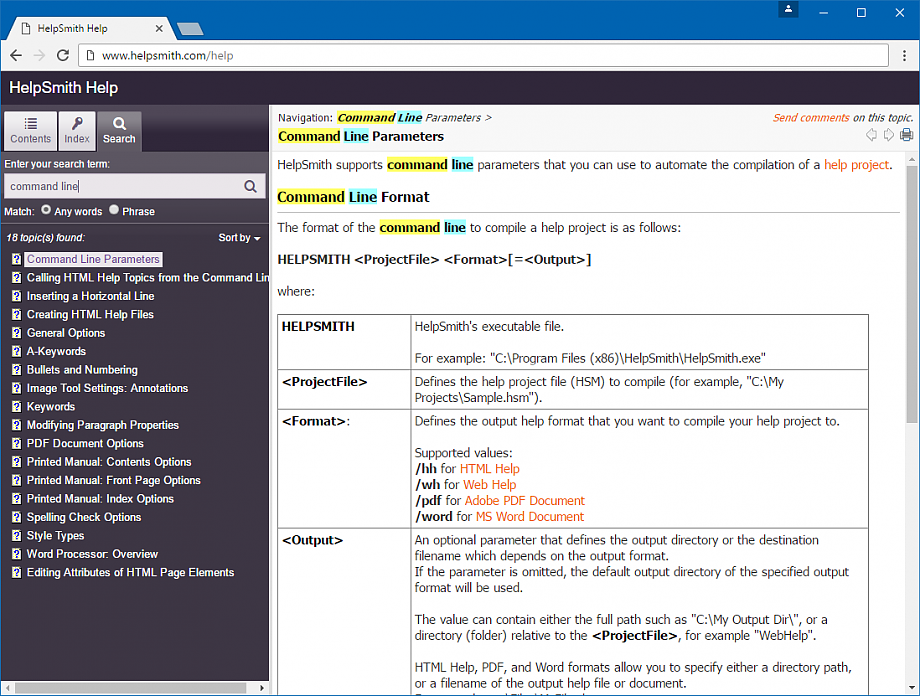Screen dimensions: 920x696
Task: Follow the Adobe PDF Document link
Action: [x=524, y=501]
